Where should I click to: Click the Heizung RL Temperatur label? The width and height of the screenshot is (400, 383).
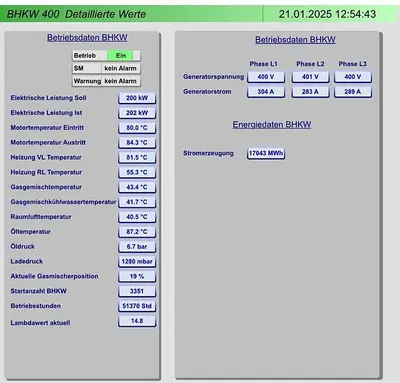pos(46,172)
